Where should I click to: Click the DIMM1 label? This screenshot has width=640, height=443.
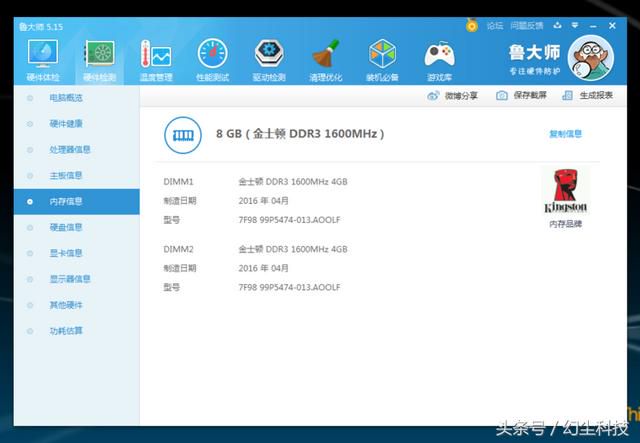pyautogui.click(x=178, y=182)
